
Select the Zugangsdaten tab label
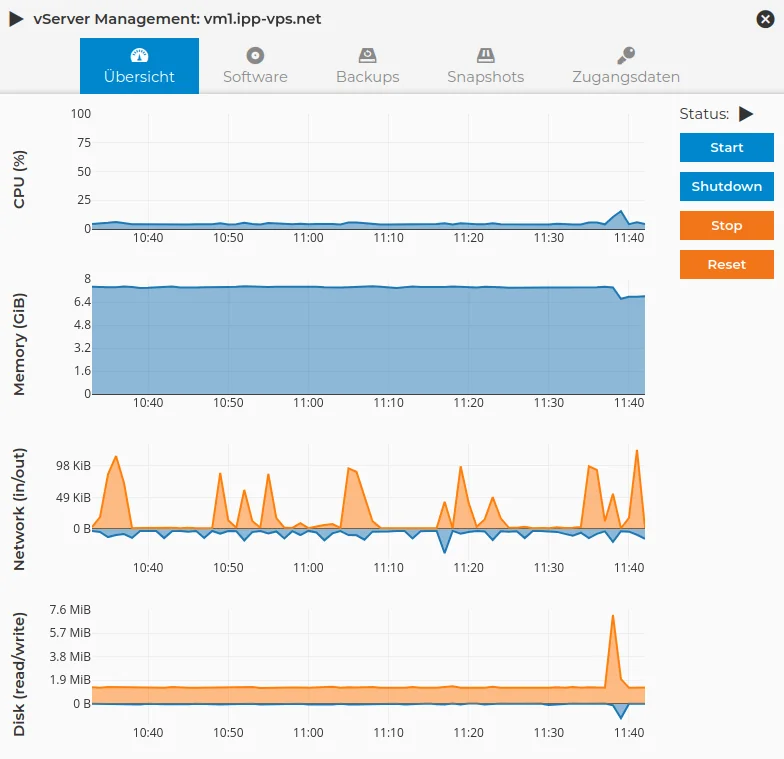click(x=626, y=77)
